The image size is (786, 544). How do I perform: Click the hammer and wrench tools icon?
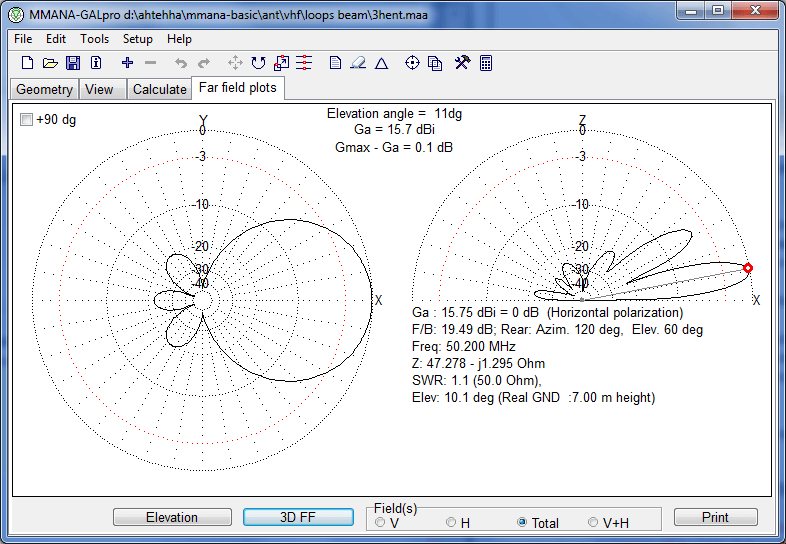coord(462,63)
